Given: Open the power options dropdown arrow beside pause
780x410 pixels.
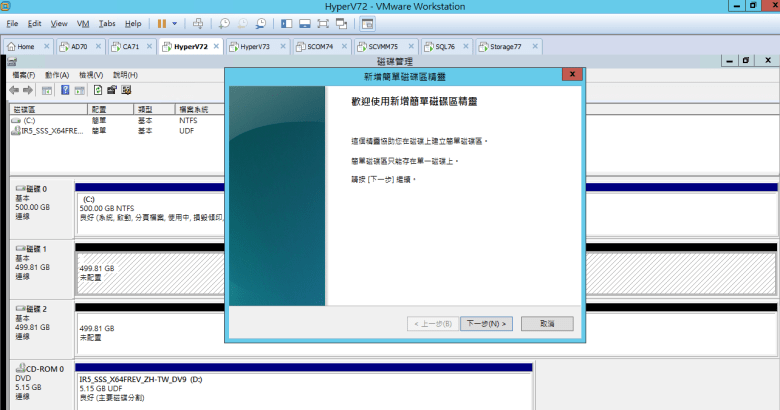Looking at the screenshot, I should coord(175,22).
